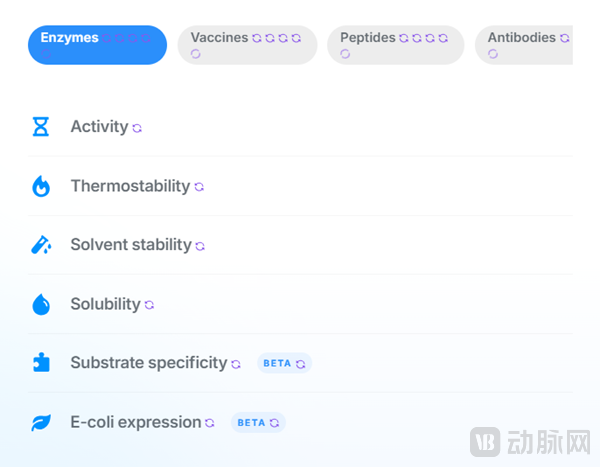The height and width of the screenshot is (467, 600).
Task: Click the Substrate specificity puzzle icon
Action: [x=40, y=363]
